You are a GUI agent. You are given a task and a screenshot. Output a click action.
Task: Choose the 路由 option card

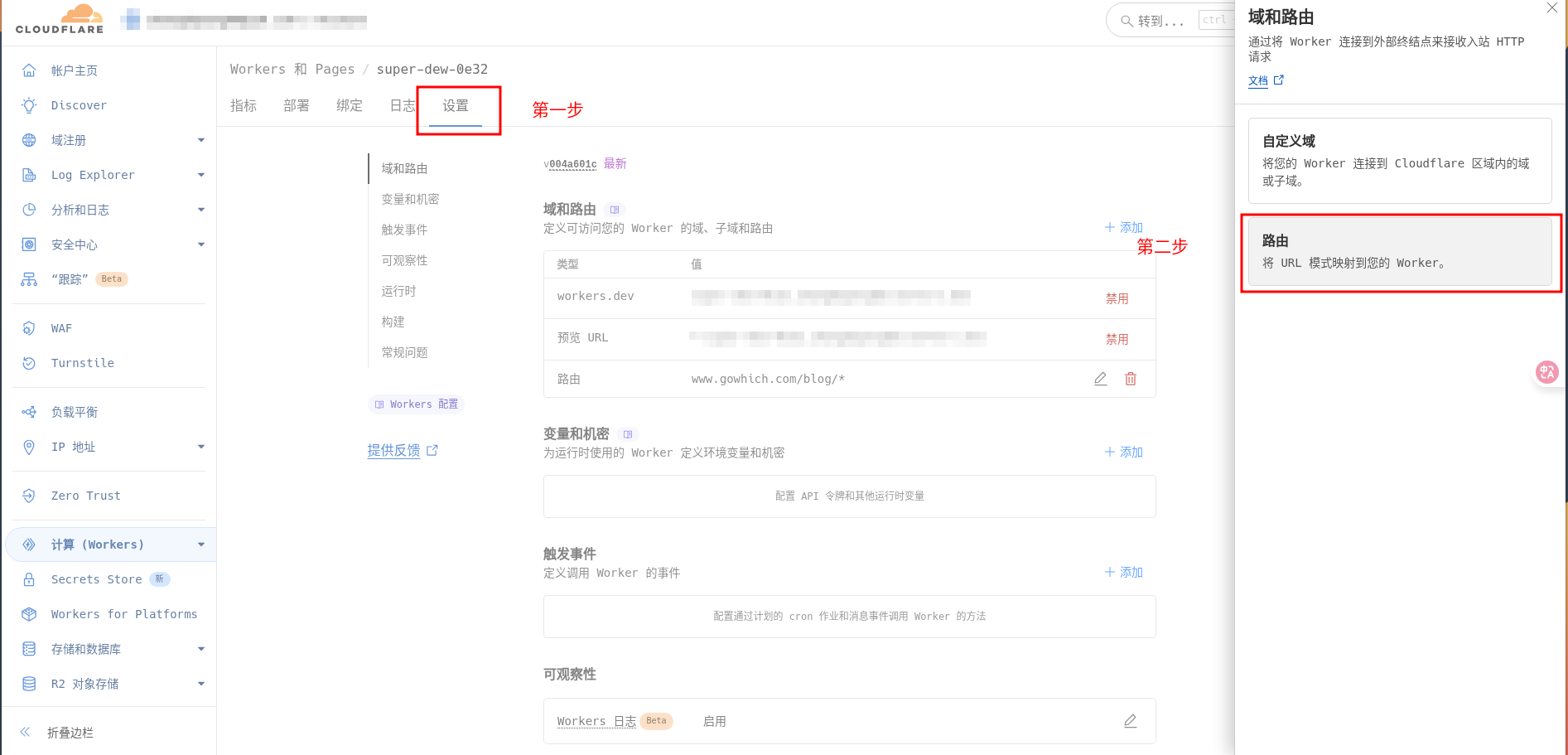(1400, 251)
